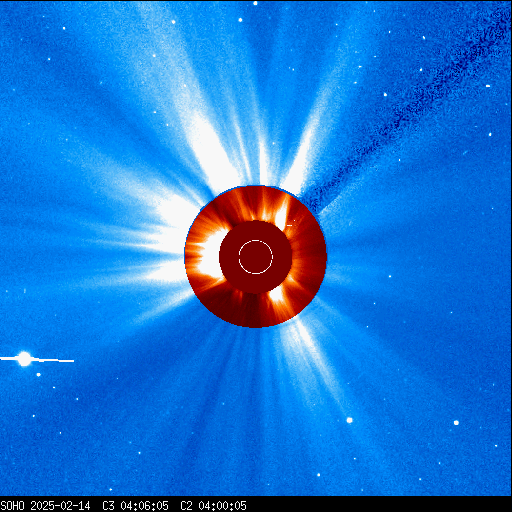Click the star beyond the pylon shadow, toward the frame edge
Viewport: 512px width, 512px height.
tap(488, 86)
